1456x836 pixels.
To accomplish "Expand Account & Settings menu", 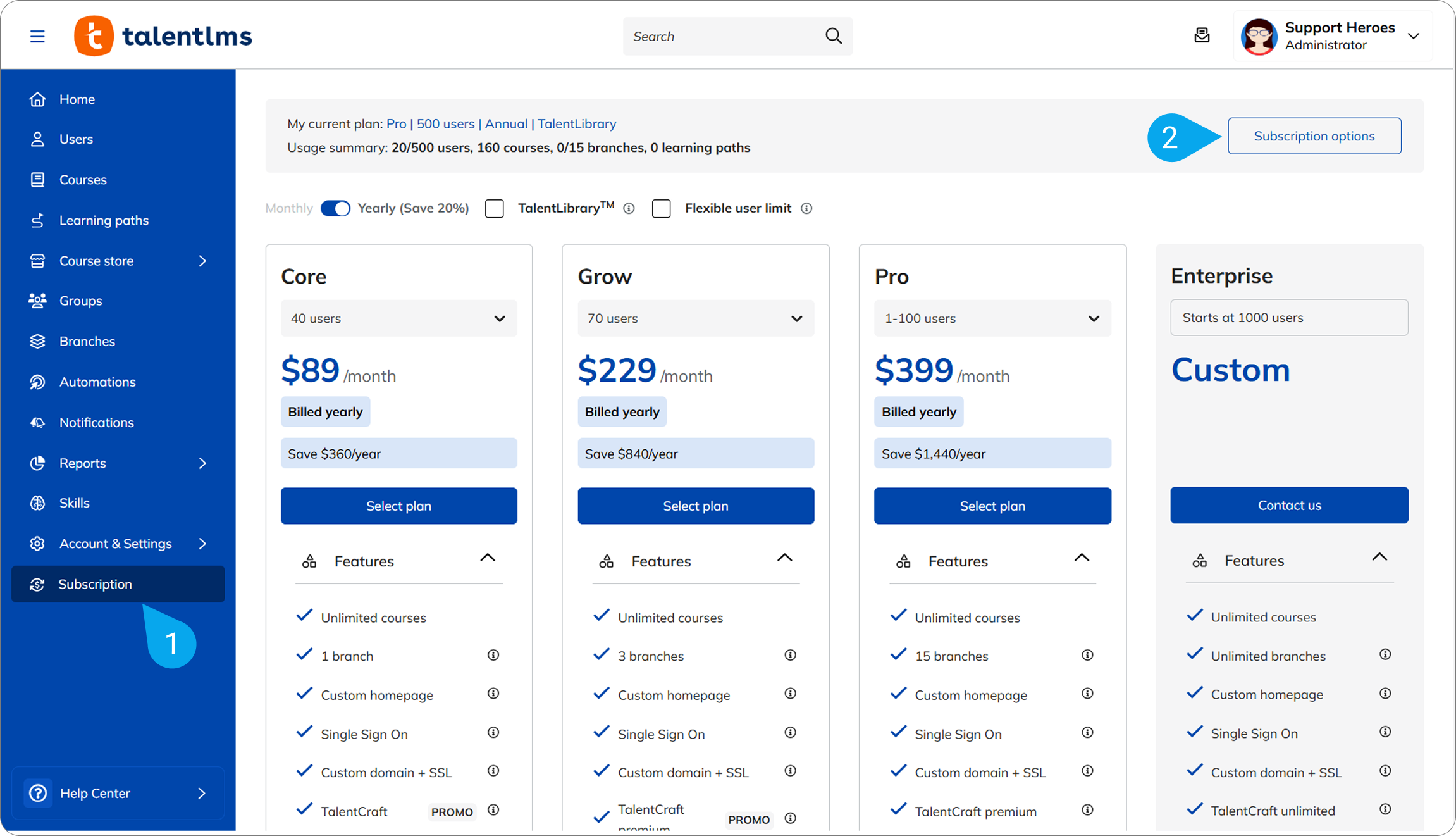I will click(x=117, y=544).
